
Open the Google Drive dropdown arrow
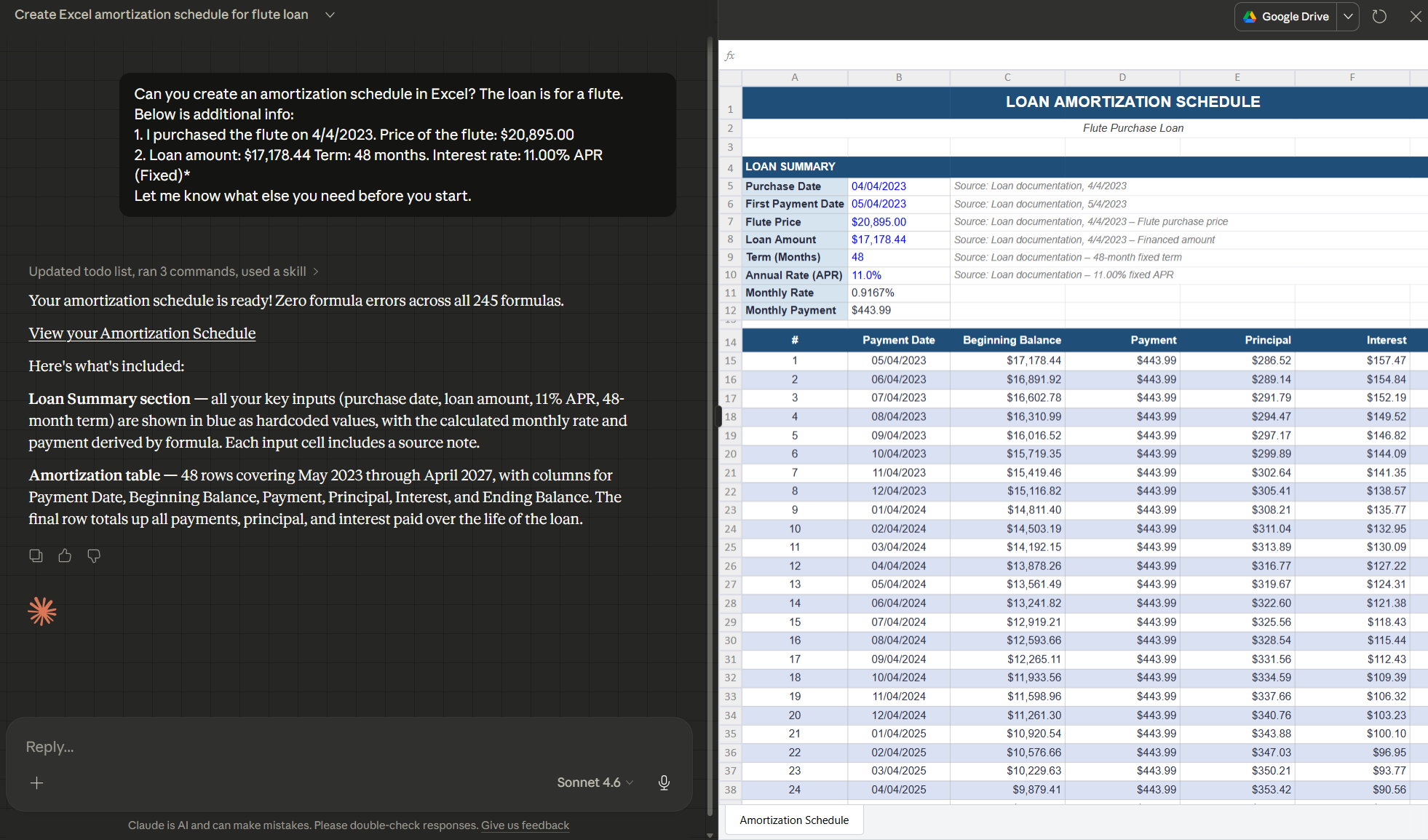(x=1348, y=16)
